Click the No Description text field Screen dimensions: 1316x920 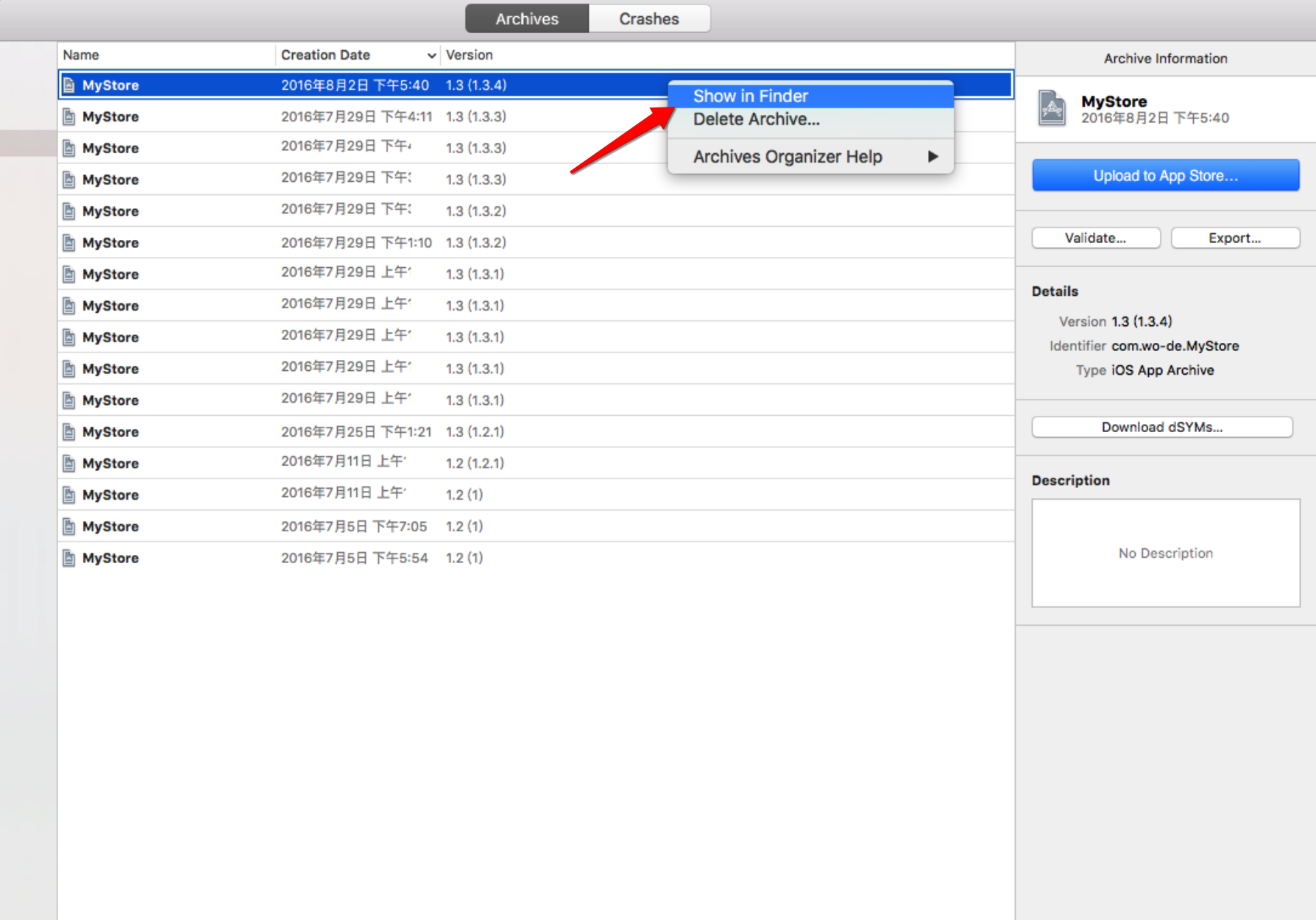(1165, 553)
